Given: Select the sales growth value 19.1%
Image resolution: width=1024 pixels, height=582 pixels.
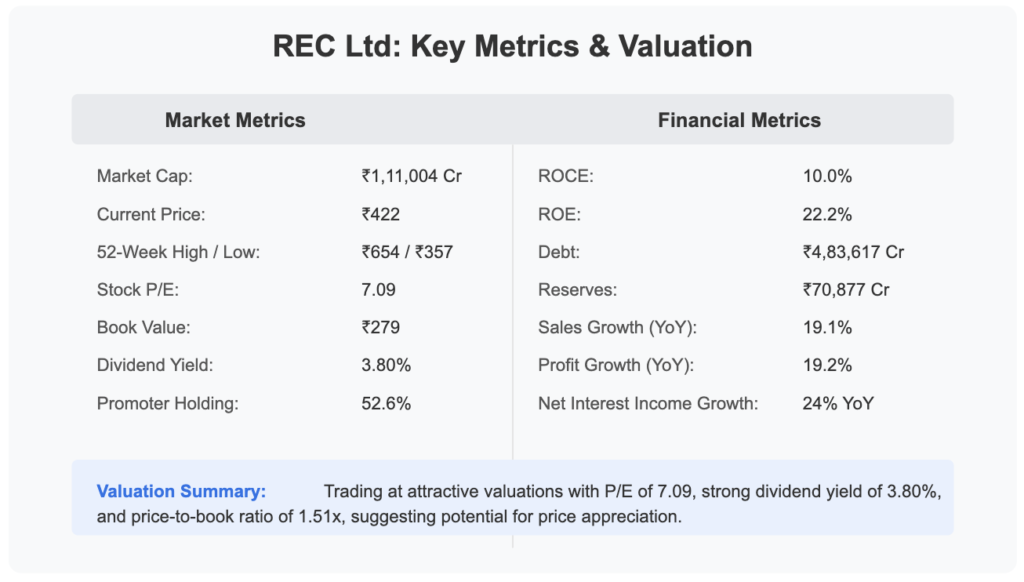Looking at the screenshot, I should [x=827, y=327].
